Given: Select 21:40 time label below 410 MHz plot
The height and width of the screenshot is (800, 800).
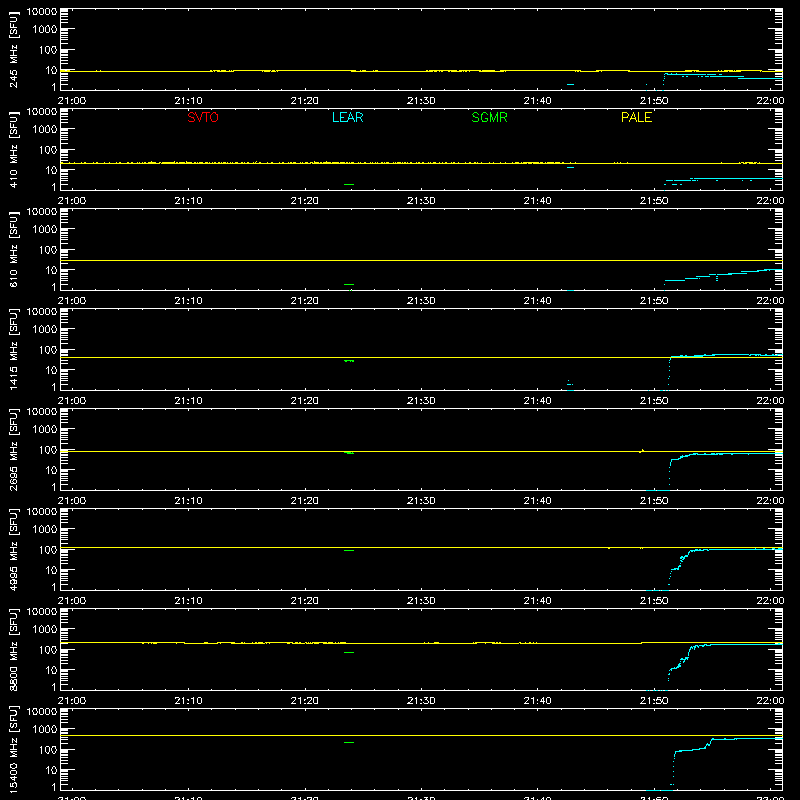Looking at the screenshot, I should point(537,201).
